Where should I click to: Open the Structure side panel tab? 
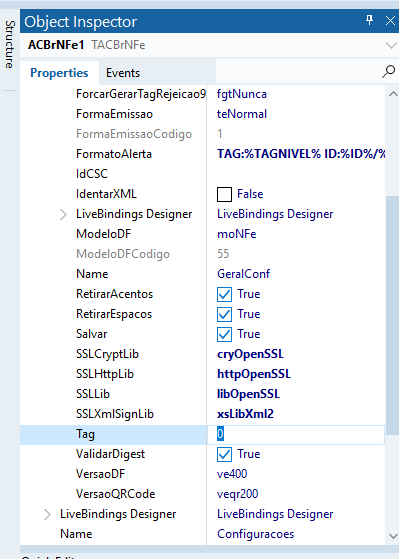click(x=10, y=45)
